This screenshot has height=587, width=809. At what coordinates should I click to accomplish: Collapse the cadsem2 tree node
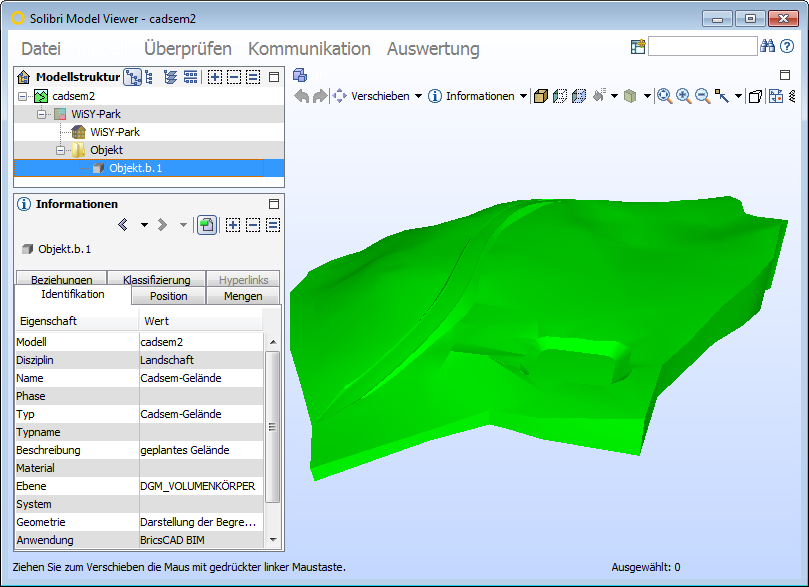pyautogui.click(x=24, y=96)
